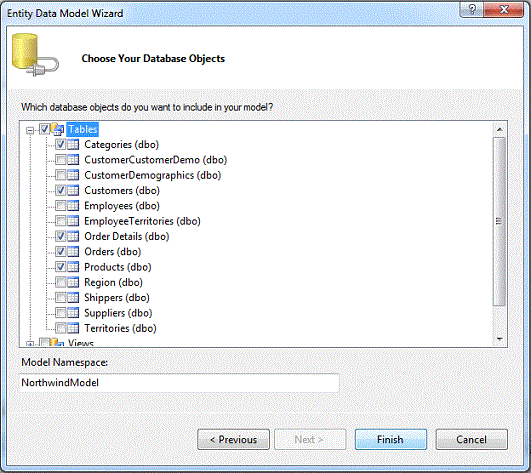Collapse the Tables tree node

click(x=30, y=130)
